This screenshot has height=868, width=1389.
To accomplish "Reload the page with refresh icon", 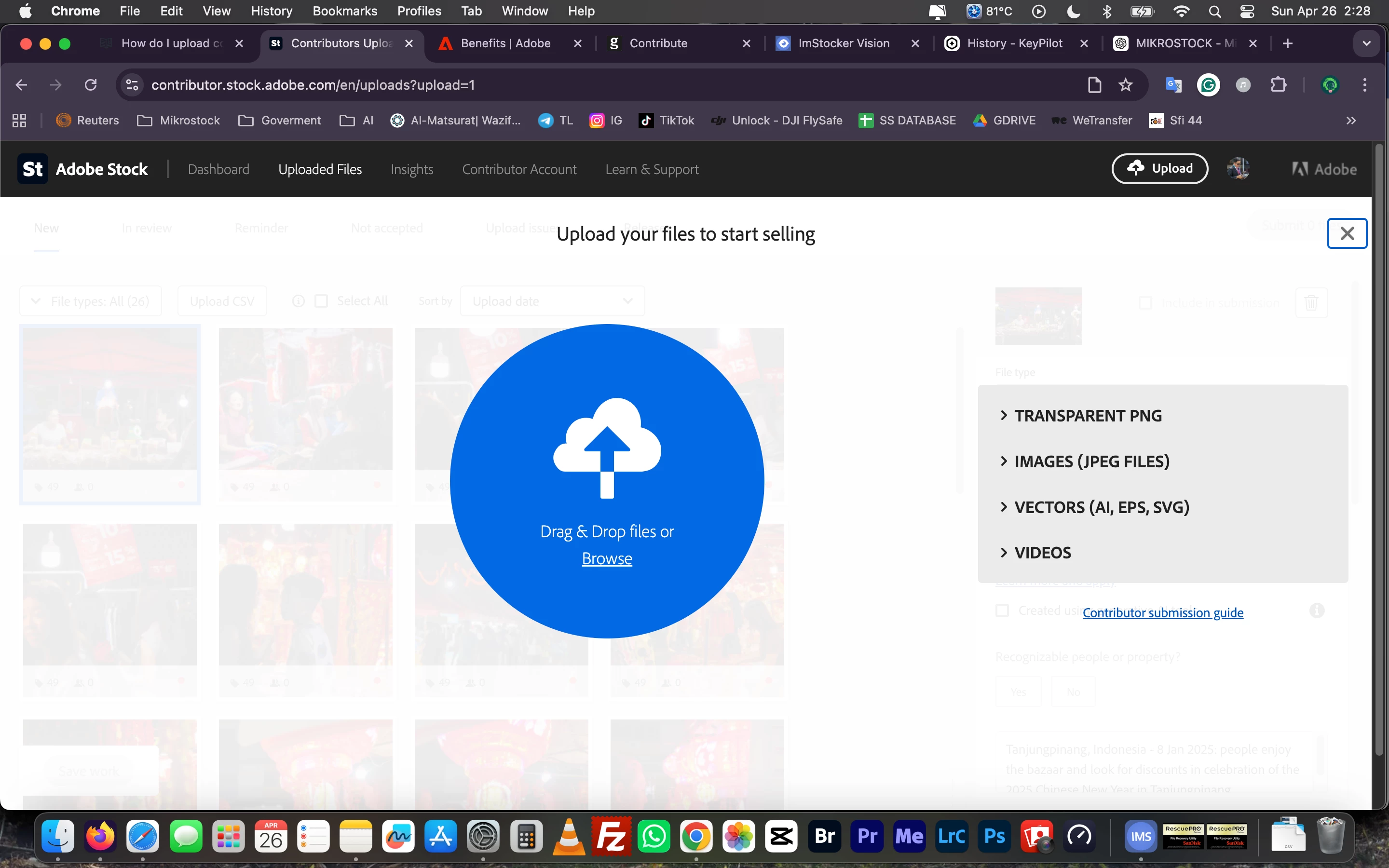I will pyautogui.click(x=91, y=85).
